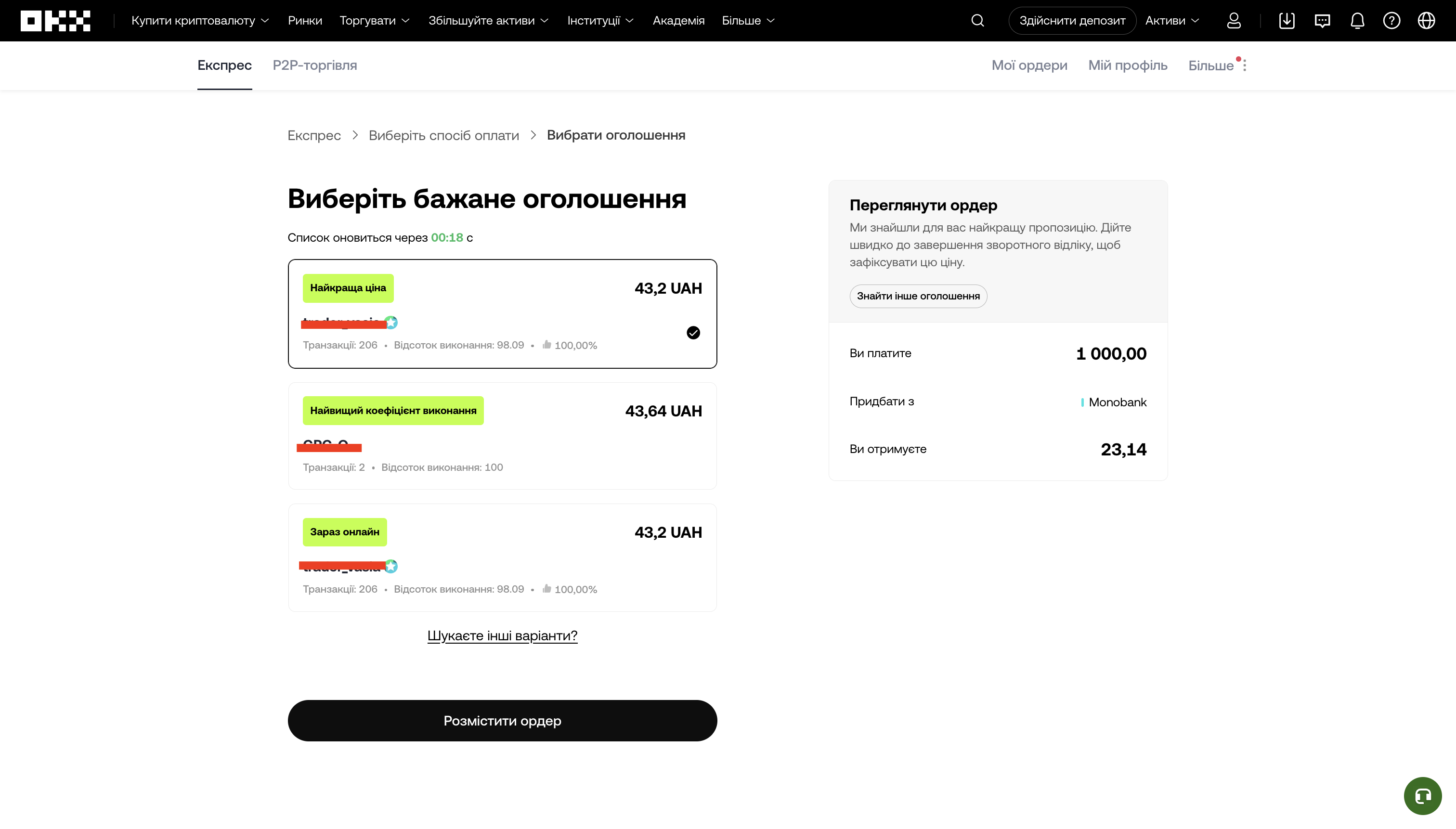
Task: Click the checkmark on the best price offer
Action: [x=693, y=333]
